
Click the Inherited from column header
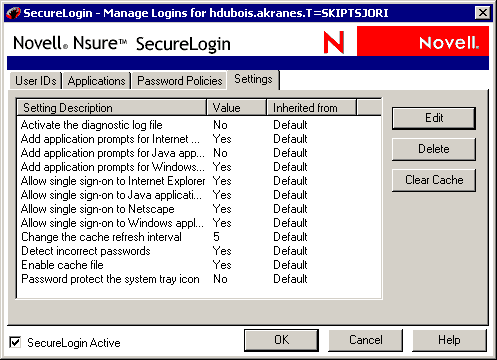(312, 108)
